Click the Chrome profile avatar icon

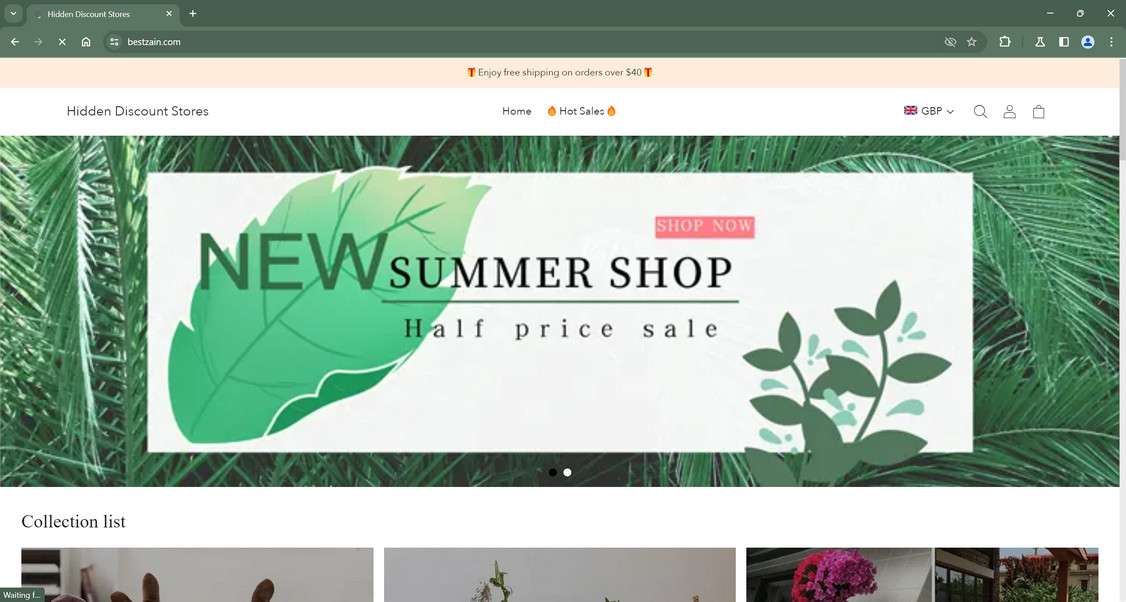(x=1088, y=42)
